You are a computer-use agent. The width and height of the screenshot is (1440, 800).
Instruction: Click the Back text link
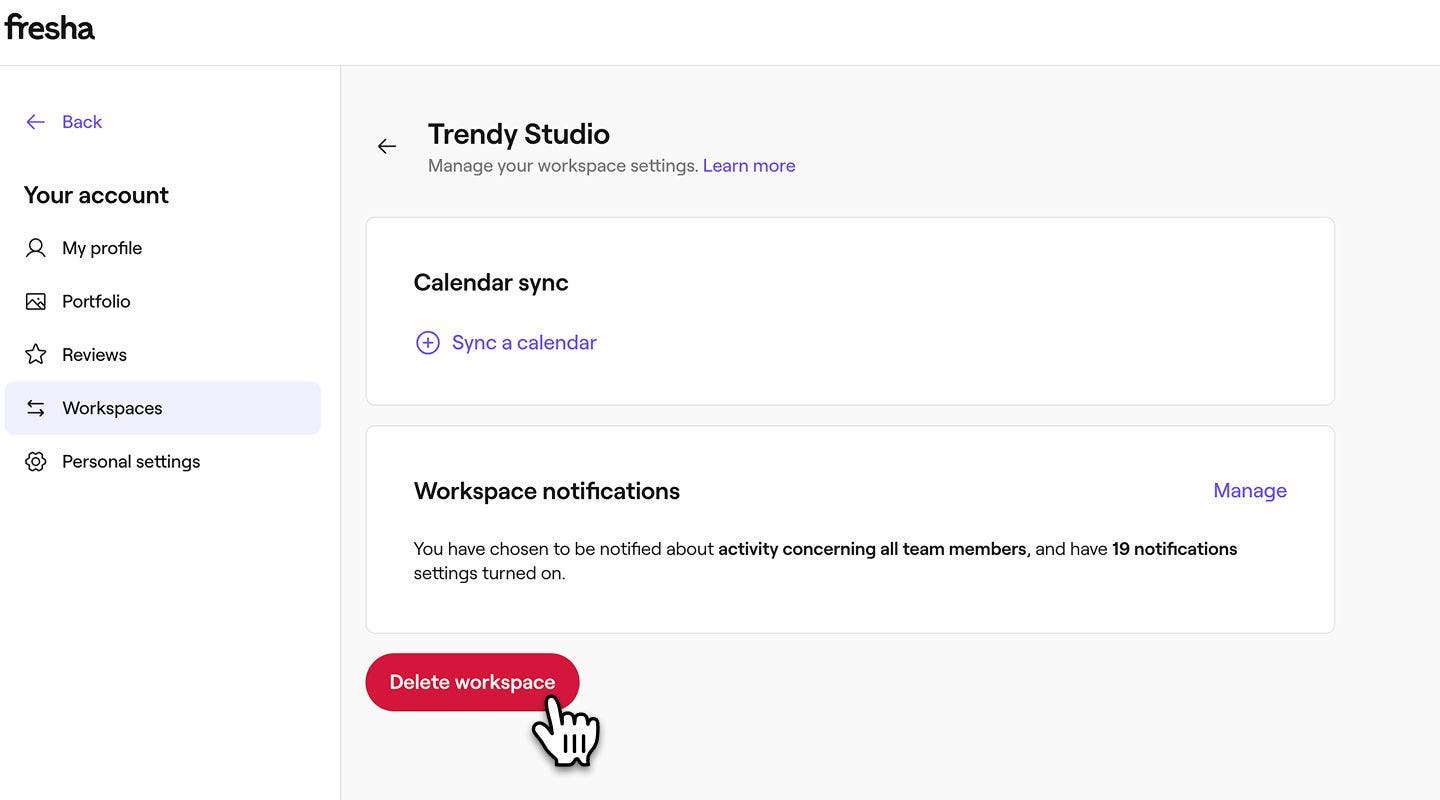pyautogui.click(x=82, y=122)
